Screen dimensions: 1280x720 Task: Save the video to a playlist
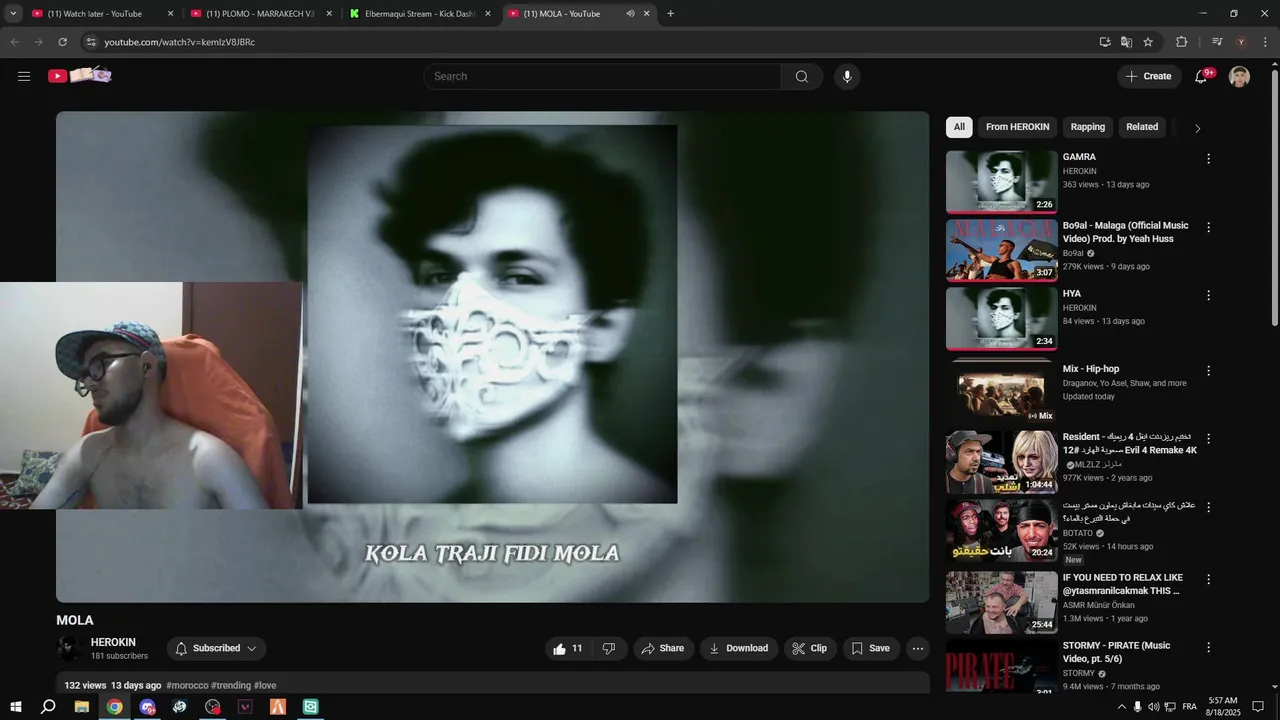(870, 648)
